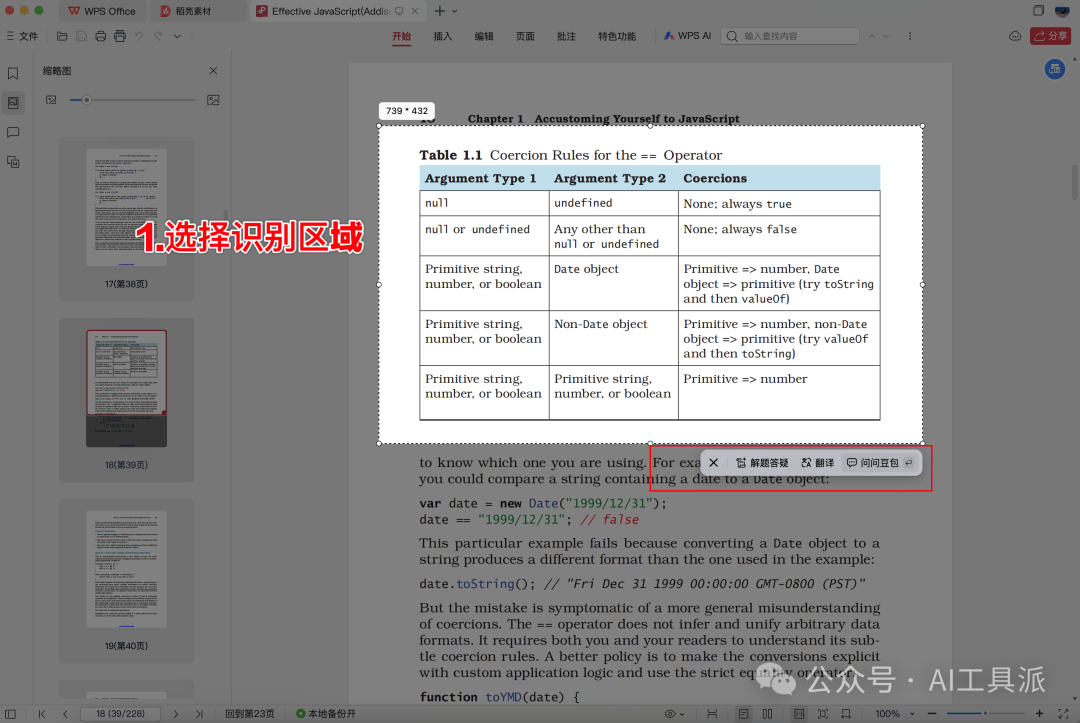The image size is (1080, 723).
Task: Close the Effective JavaScript tab
Action: [415, 11]
